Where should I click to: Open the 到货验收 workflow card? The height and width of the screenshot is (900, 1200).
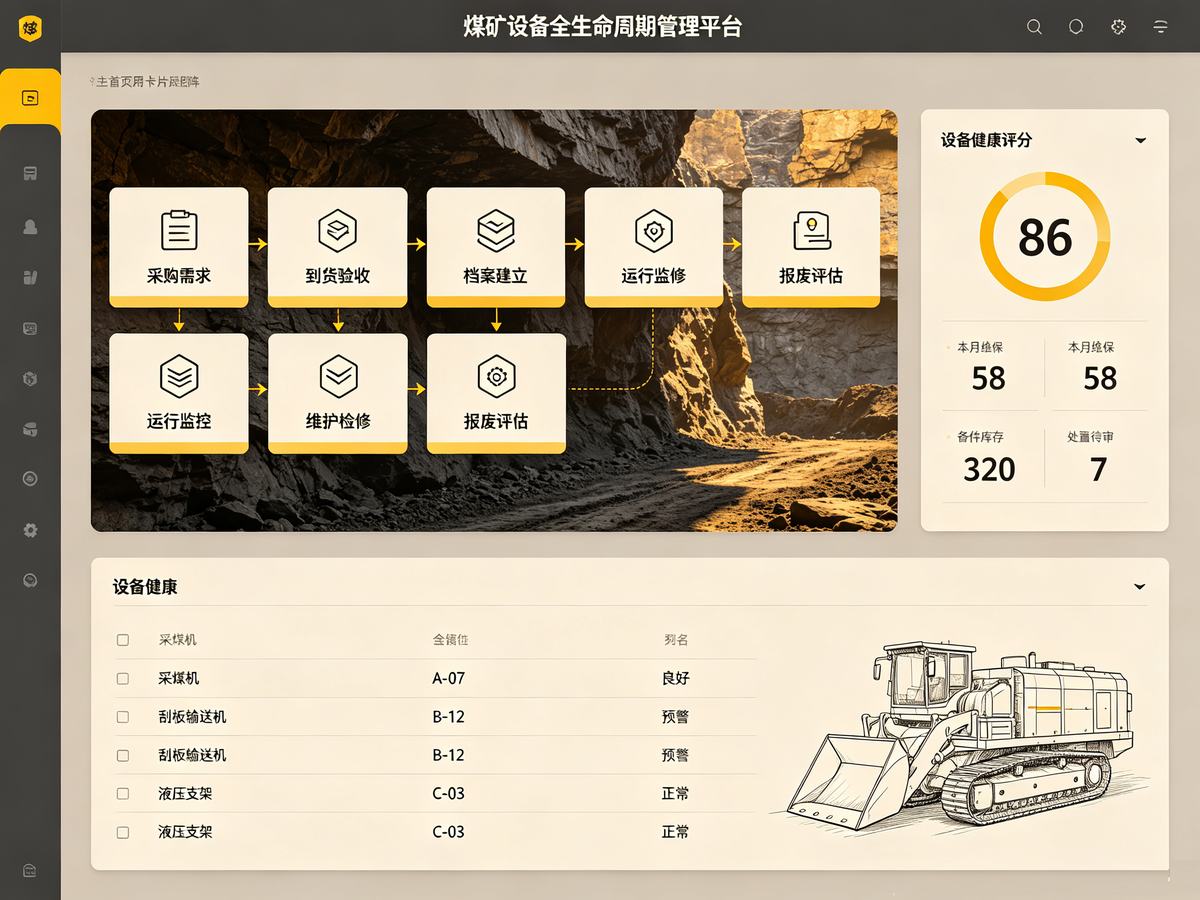point(337,247)
